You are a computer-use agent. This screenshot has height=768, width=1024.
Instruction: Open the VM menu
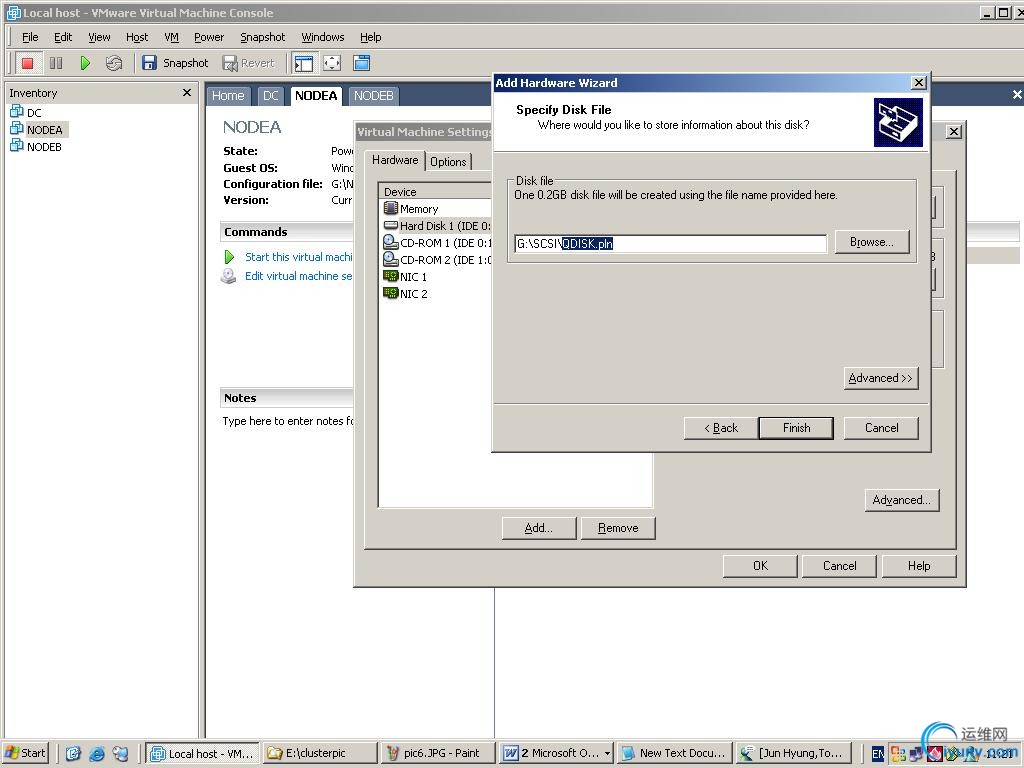pos(172,37)
